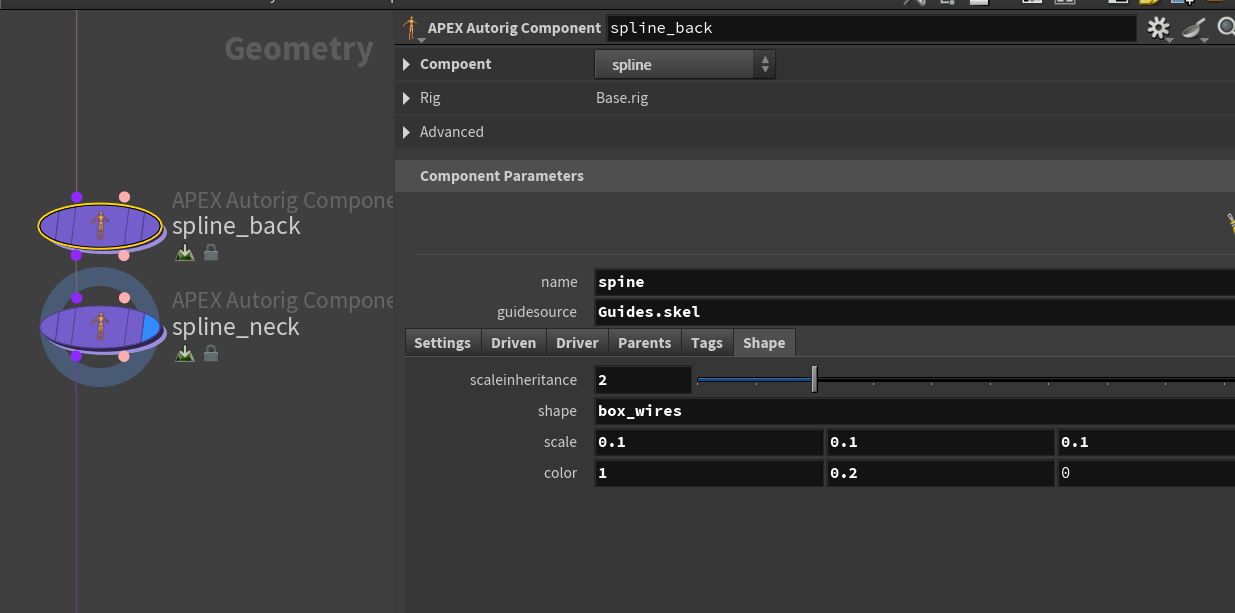Click the name parameter label
Viewport: 1235px width, 613px height.
tap(559, 282)
